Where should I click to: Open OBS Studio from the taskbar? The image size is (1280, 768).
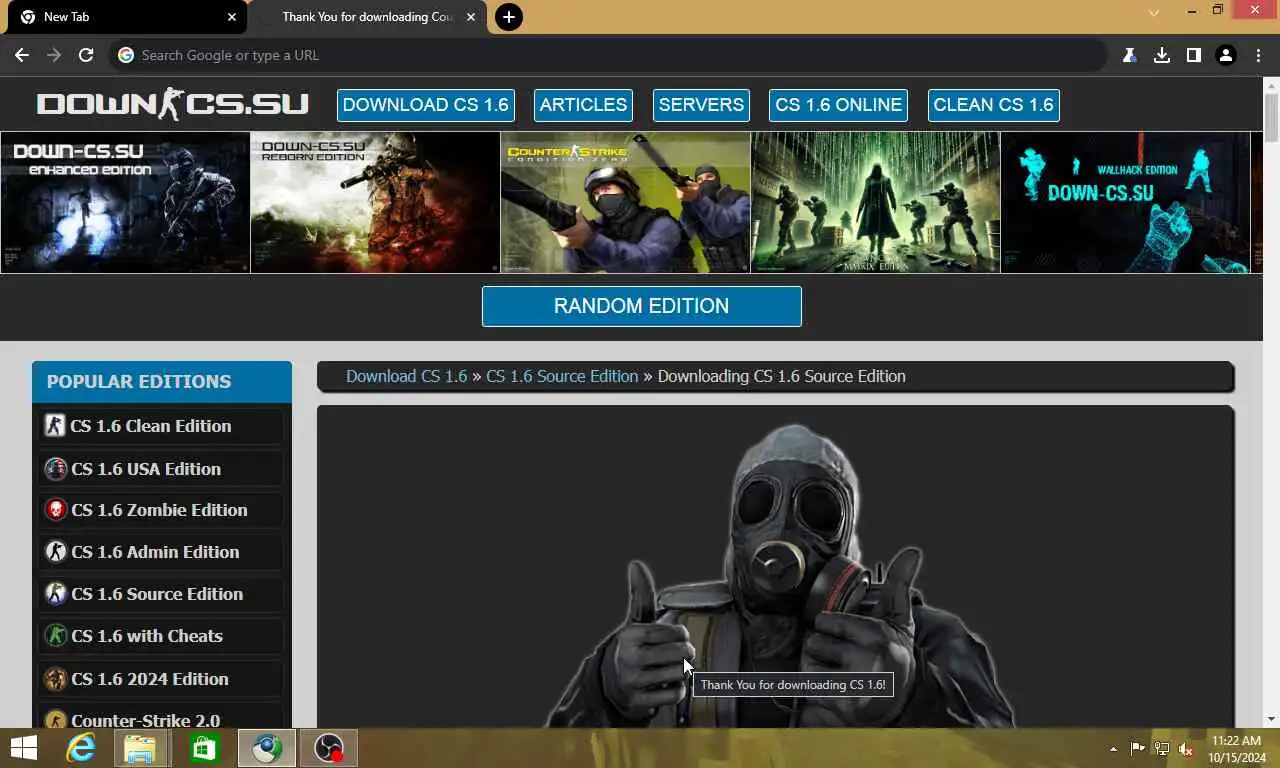(x=329, y=748)
